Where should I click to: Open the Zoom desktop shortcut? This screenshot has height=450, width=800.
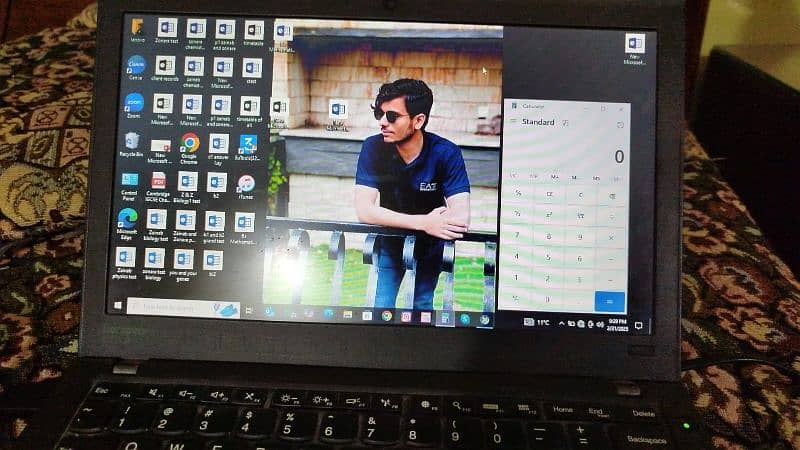point(134,102)
